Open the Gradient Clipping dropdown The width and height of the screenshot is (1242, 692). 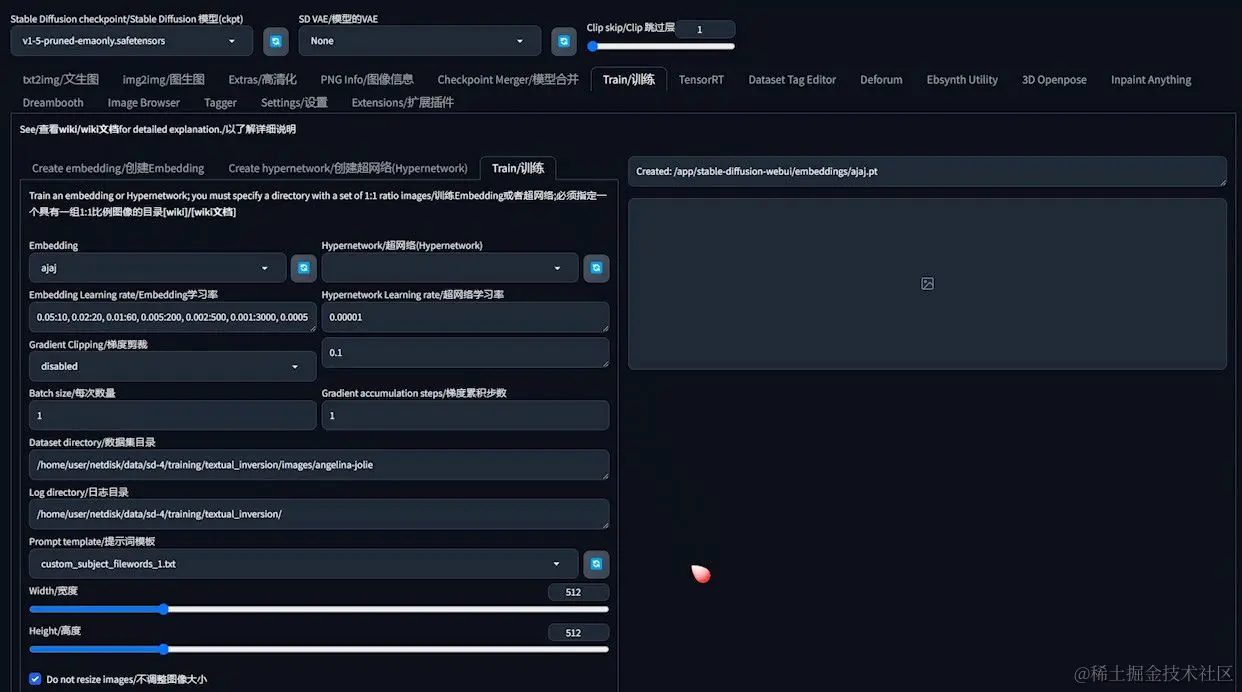coord(172,366)
